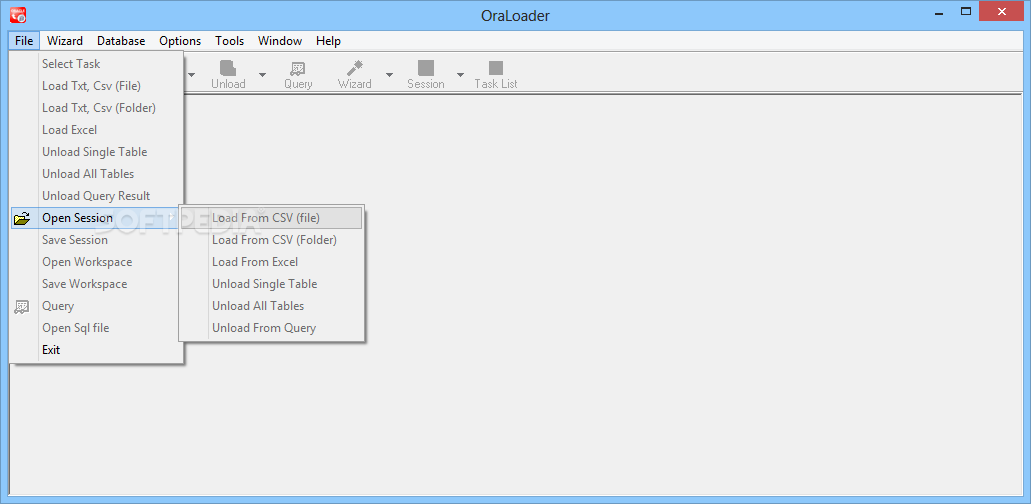Open the Help menu
1031x504 pixels.
328,41
